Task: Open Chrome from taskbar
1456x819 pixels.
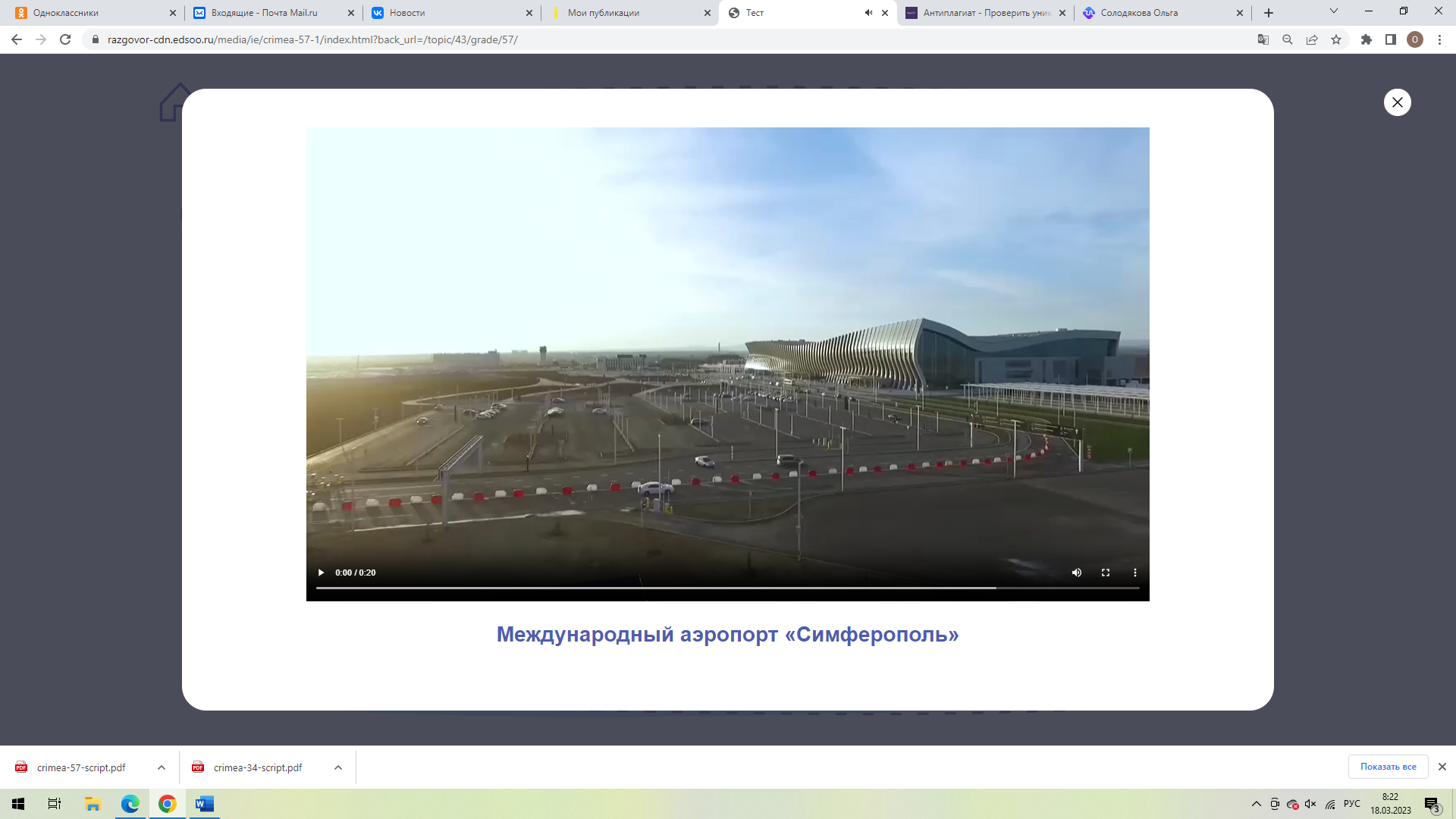Action: [x=168, y=804]
